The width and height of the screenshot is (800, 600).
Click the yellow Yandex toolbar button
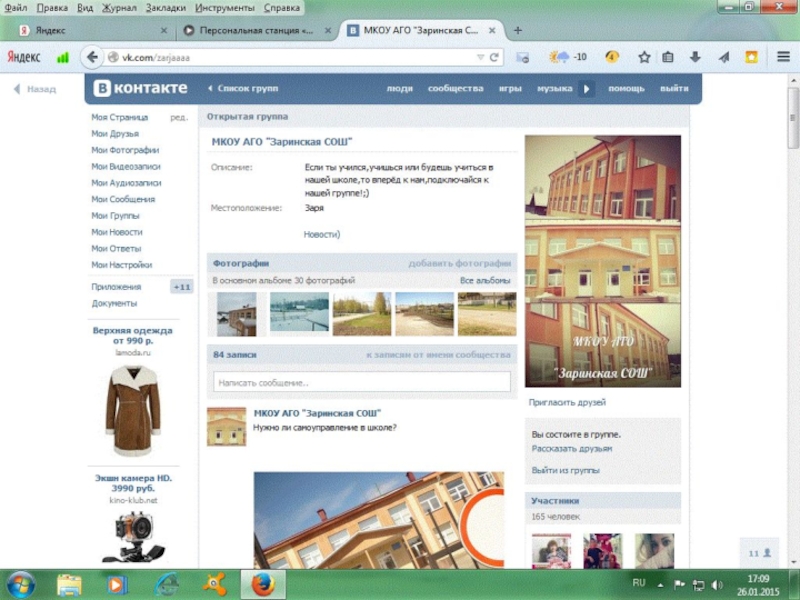pyautogui.click(x=751, y=57)
